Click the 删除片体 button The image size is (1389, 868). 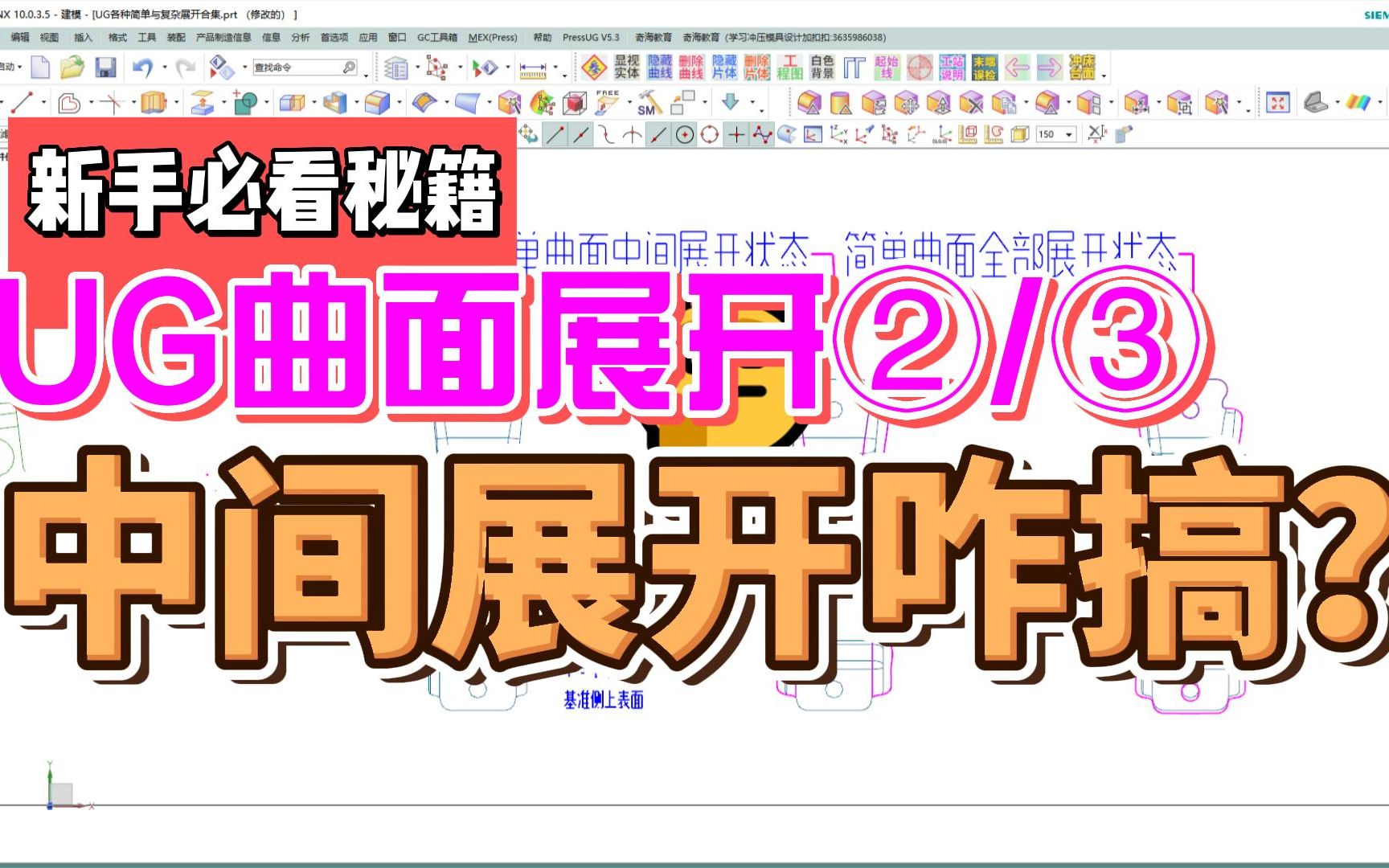756,67
